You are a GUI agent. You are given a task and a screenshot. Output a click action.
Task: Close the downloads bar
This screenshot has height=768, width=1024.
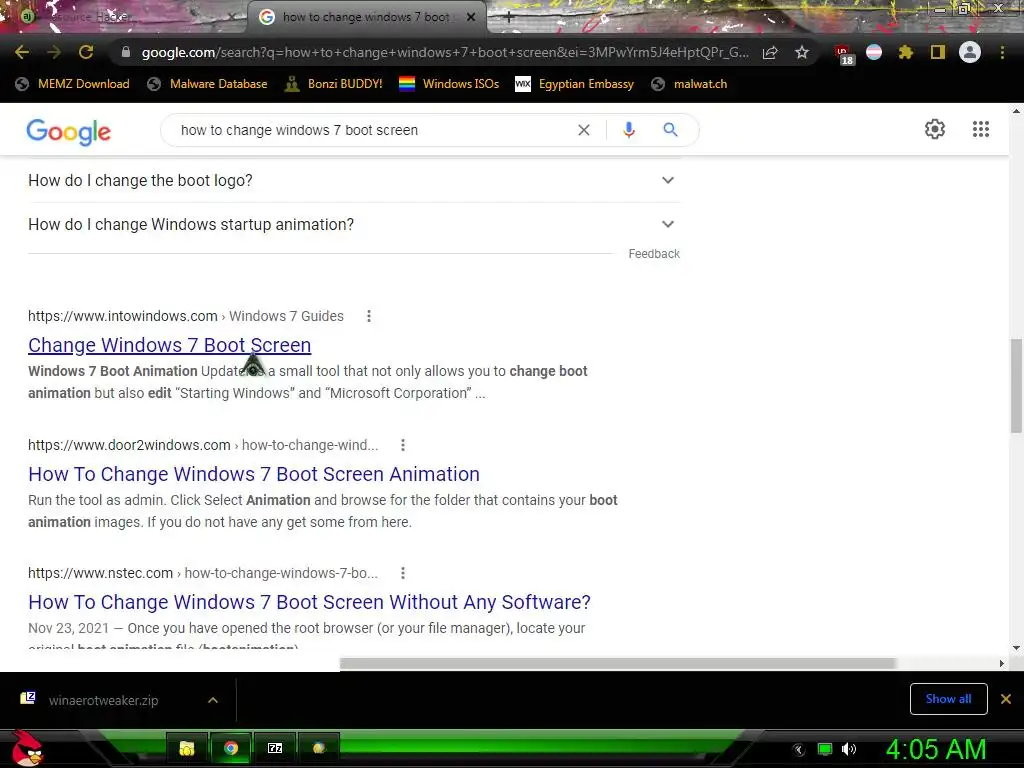(1006, 699)
